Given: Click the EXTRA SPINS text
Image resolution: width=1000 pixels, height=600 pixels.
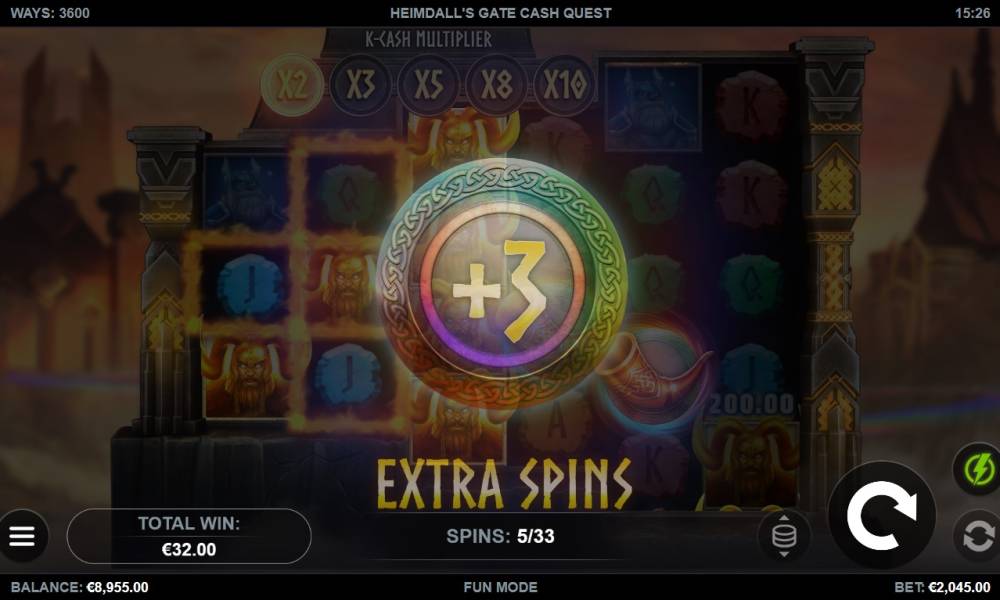Looking at the screenshot, I should 504,485.
